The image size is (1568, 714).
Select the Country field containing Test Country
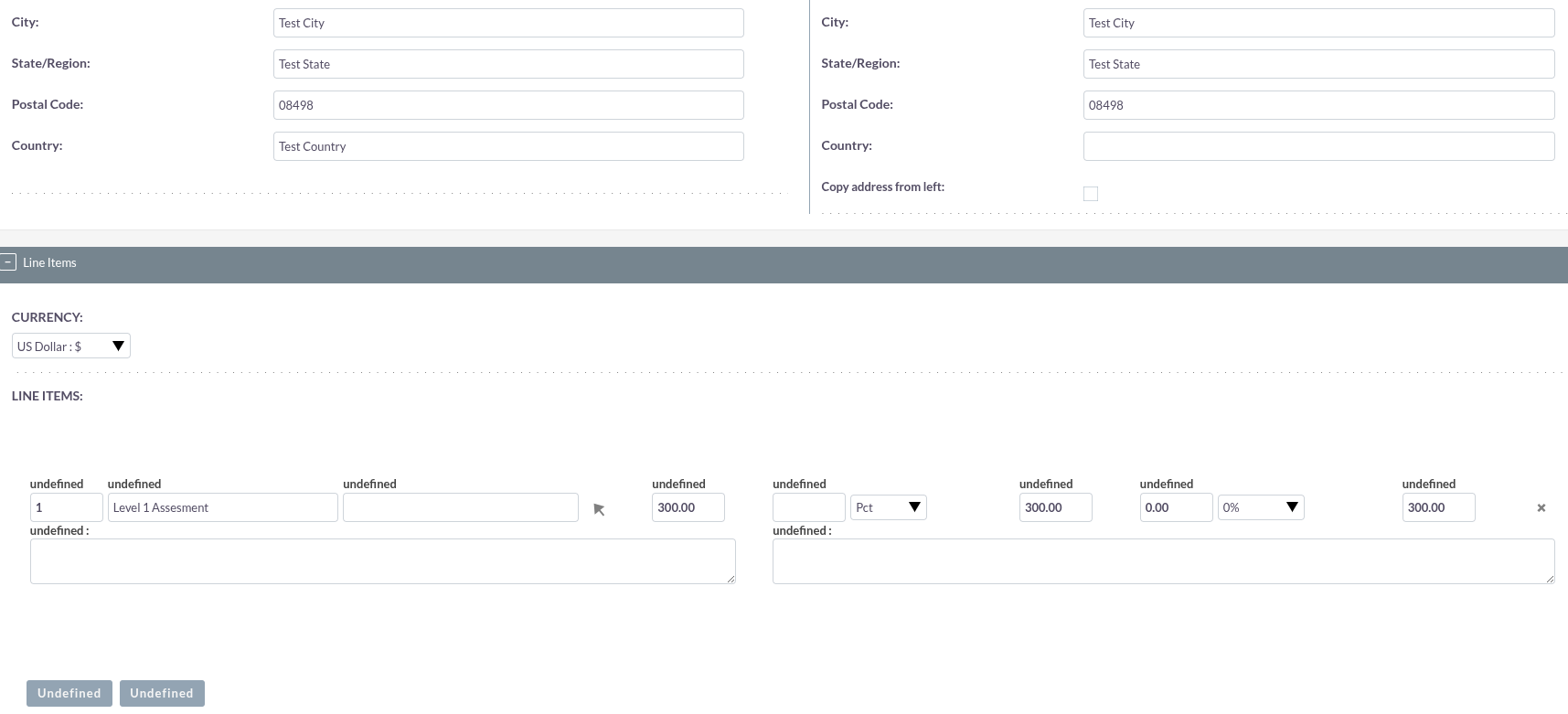[x=507, y=146]
